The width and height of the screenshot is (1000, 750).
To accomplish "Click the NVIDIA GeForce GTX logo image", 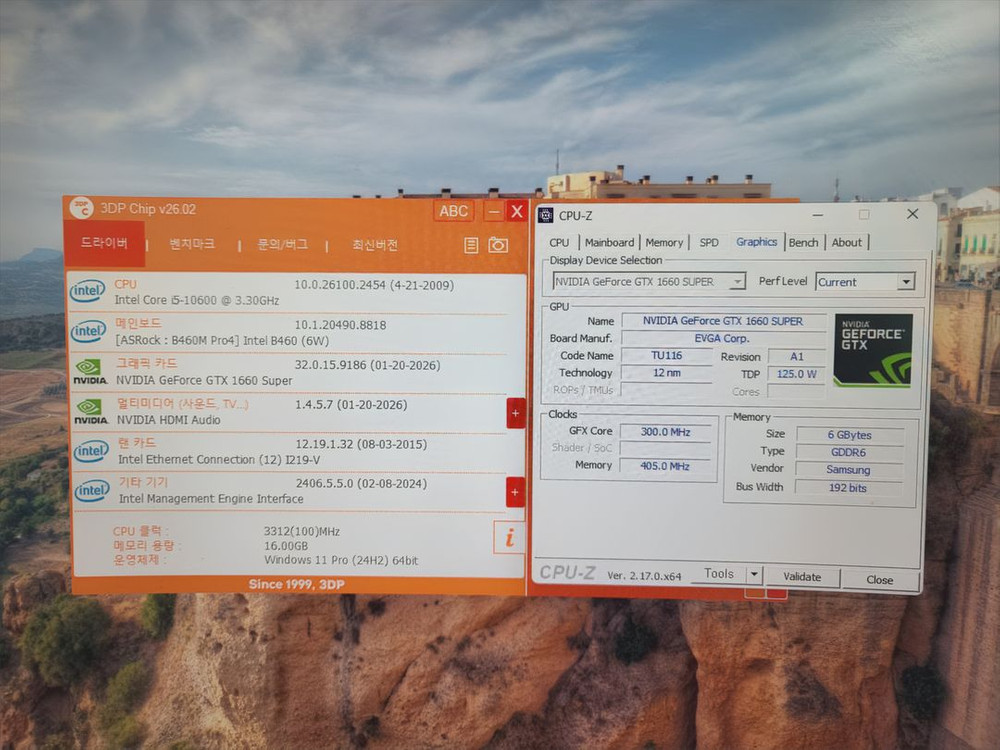I will click(x=872, y=350).
